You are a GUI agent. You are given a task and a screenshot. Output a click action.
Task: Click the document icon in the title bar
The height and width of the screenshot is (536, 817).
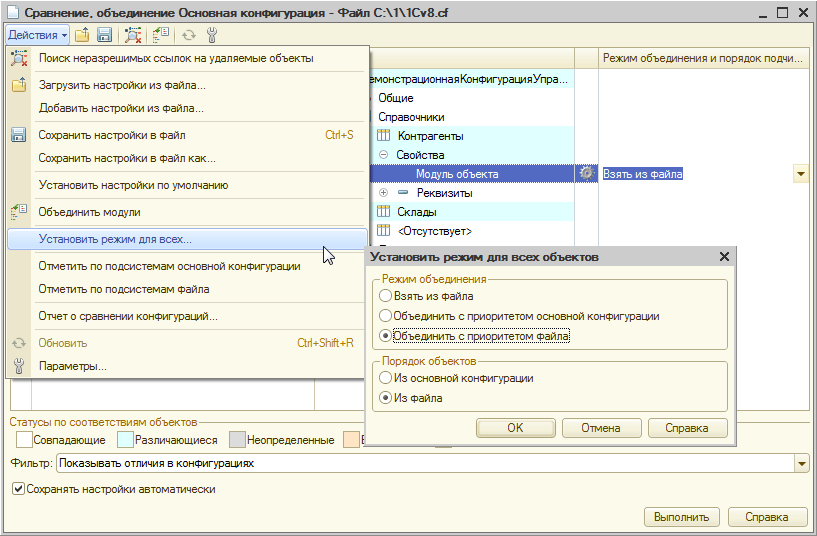(x=14, y=13)
